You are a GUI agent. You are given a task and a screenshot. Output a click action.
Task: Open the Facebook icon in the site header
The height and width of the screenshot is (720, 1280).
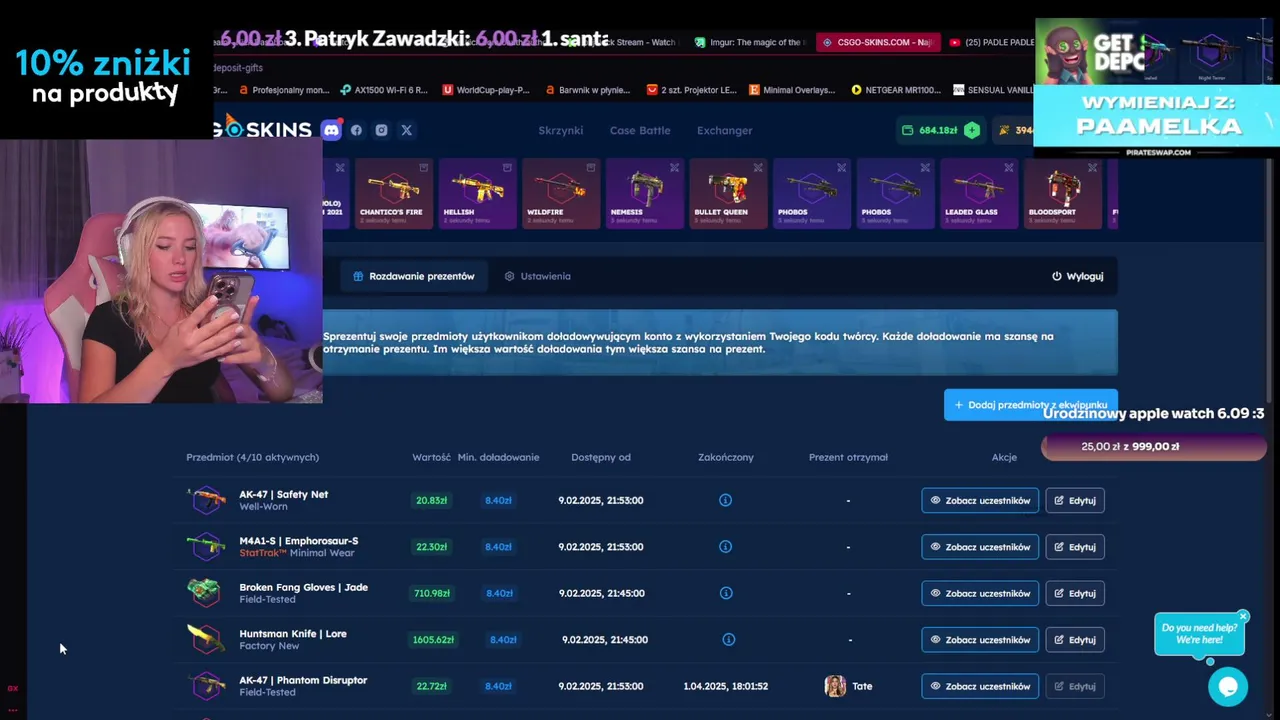click(356, 130)
